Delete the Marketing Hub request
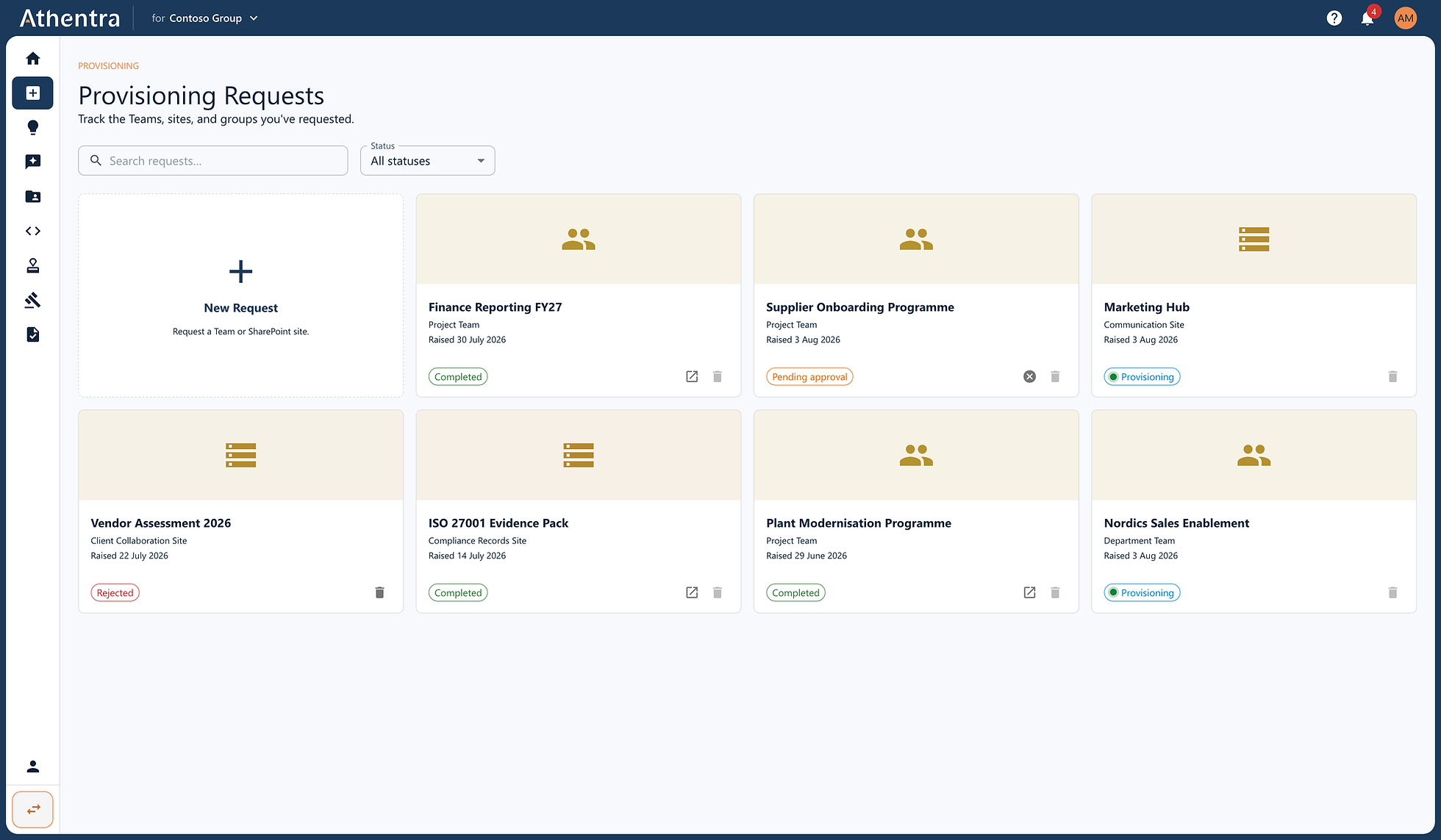Screen dimensions: 1441x840 (x=1392, y=376)
